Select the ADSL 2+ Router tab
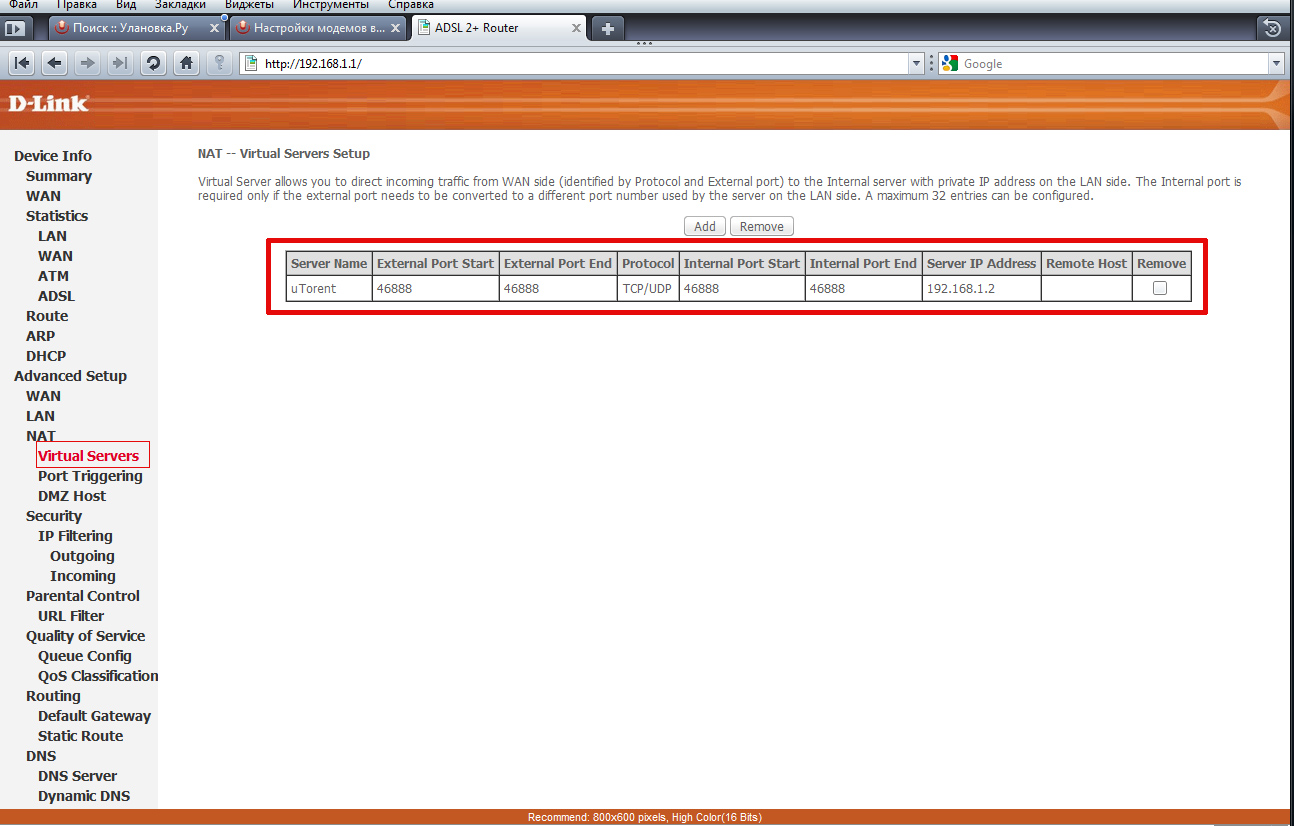The width and height of the screenshot is (1294, 826). [x=500, y=28]
